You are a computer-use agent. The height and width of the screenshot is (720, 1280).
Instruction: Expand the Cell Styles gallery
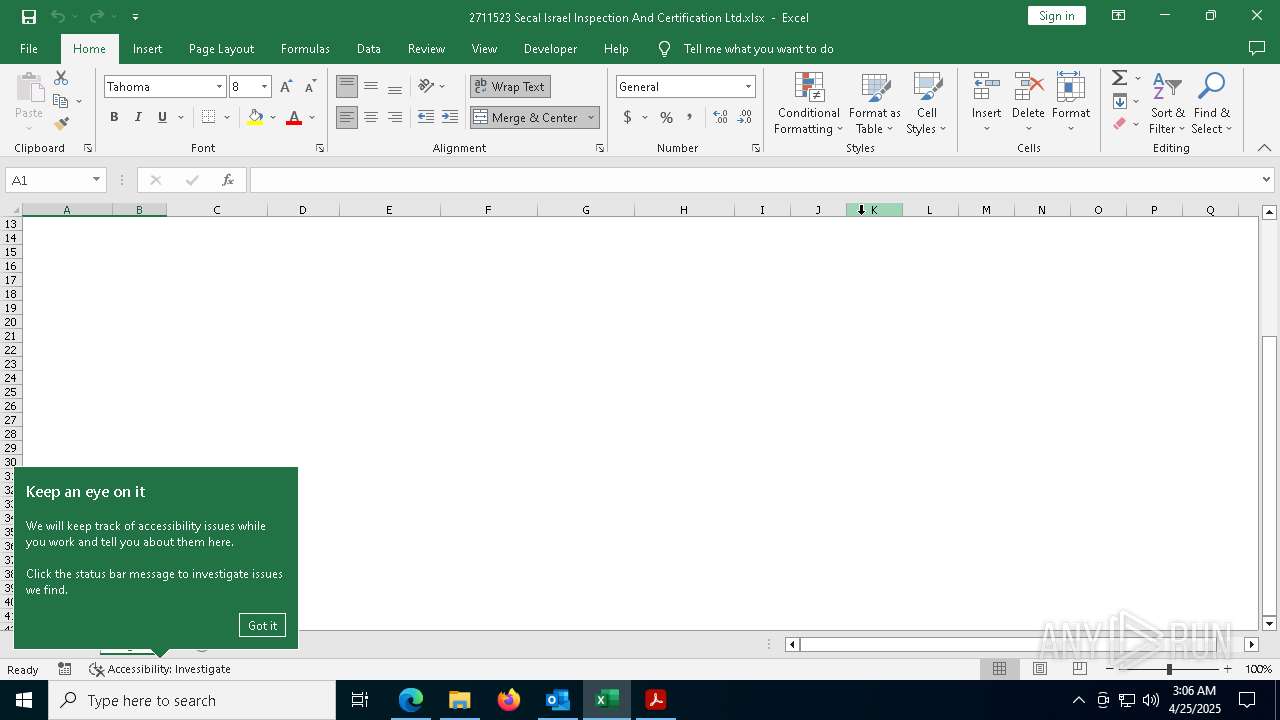coord(927,104)
